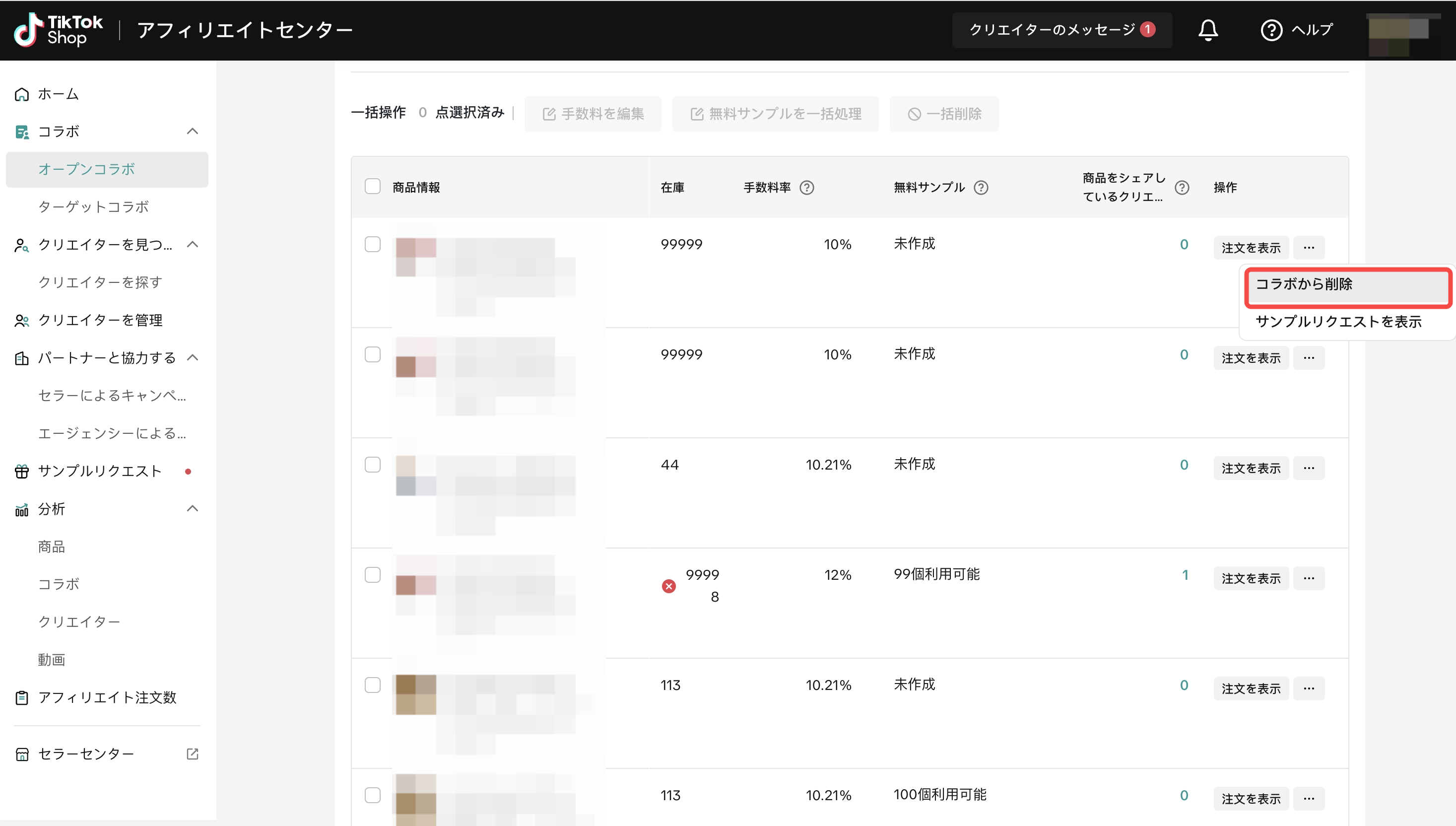Click 注文を表示 for the 113 未作成 row

pos(1251,688)
